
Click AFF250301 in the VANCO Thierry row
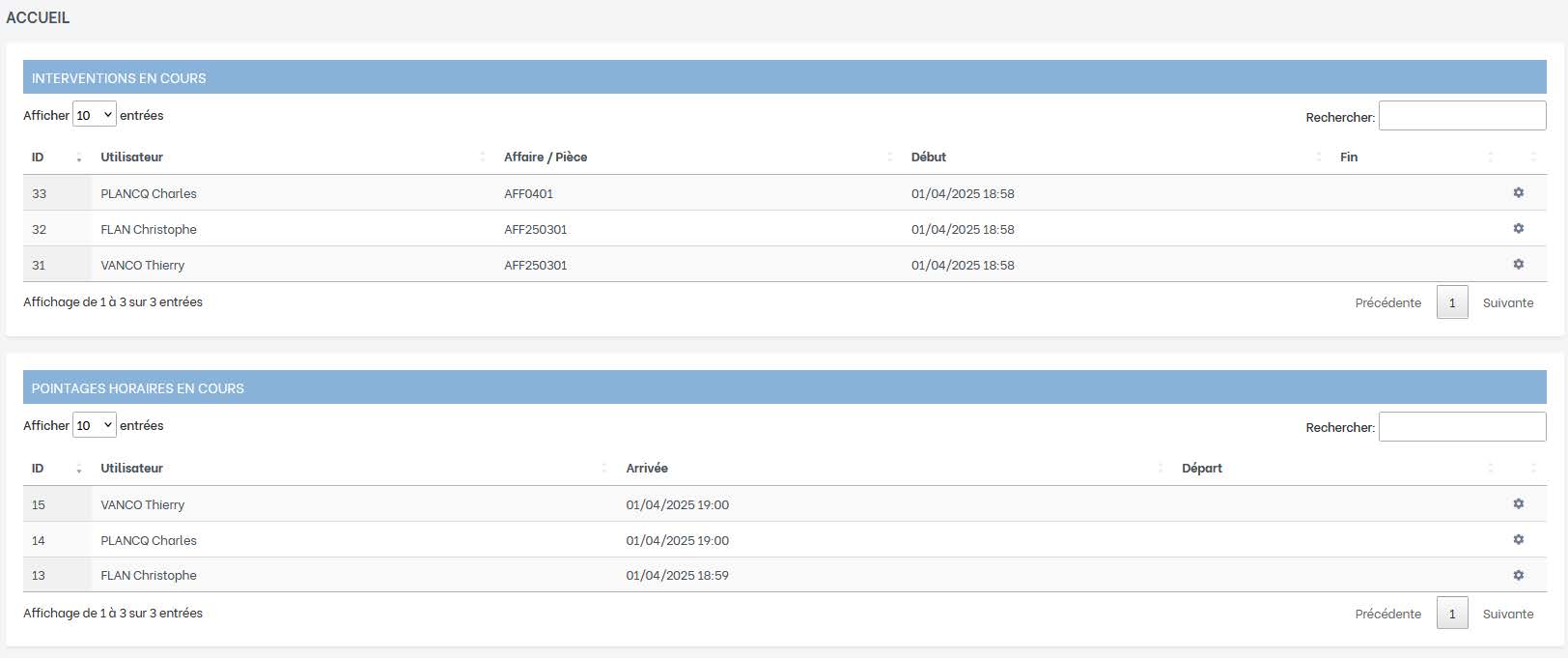(x=535, y=265)
